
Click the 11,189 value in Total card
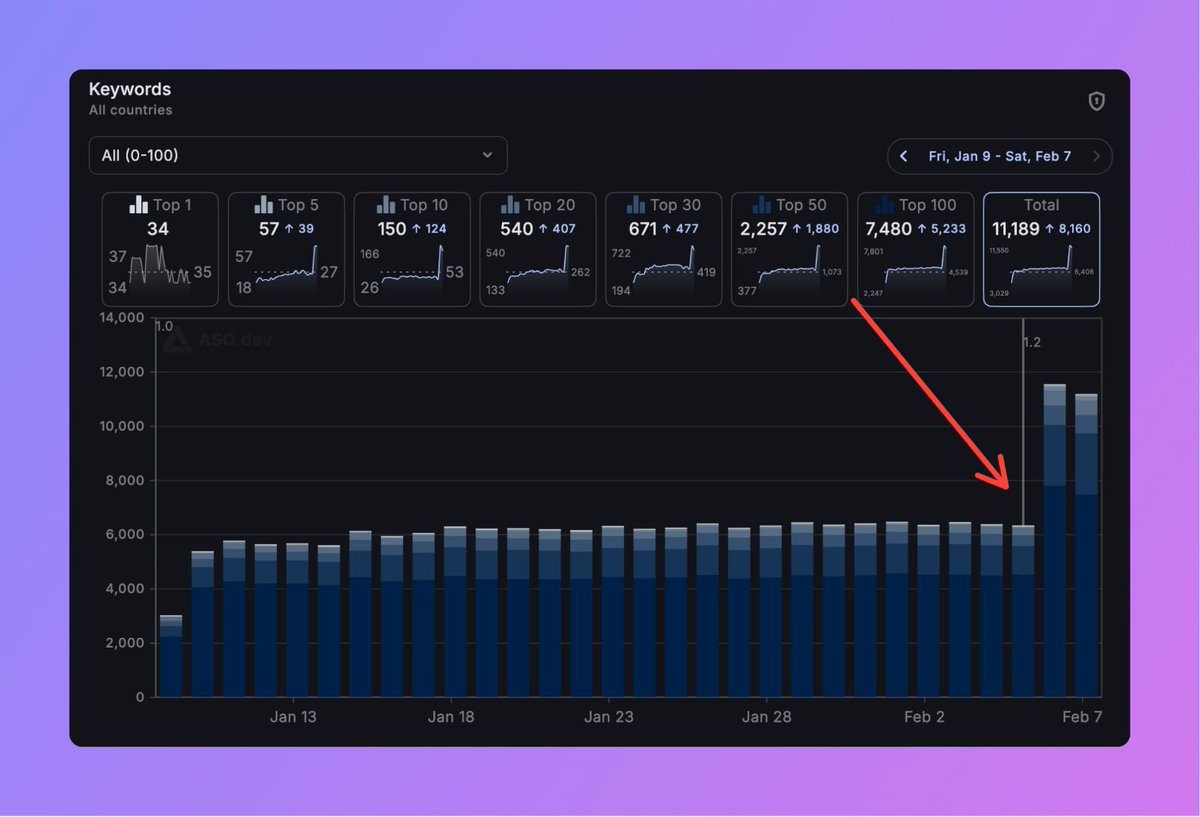point(1017,229)
